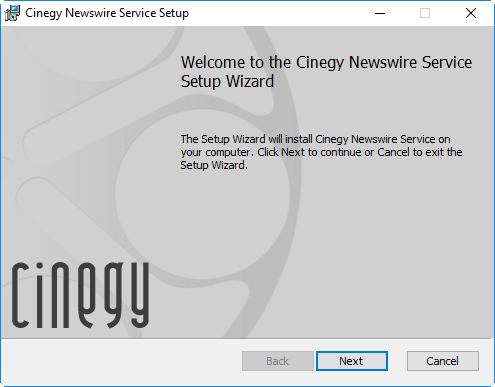Close the setup window with X
The image size is (495, 387).
click(x=471, y=13)
